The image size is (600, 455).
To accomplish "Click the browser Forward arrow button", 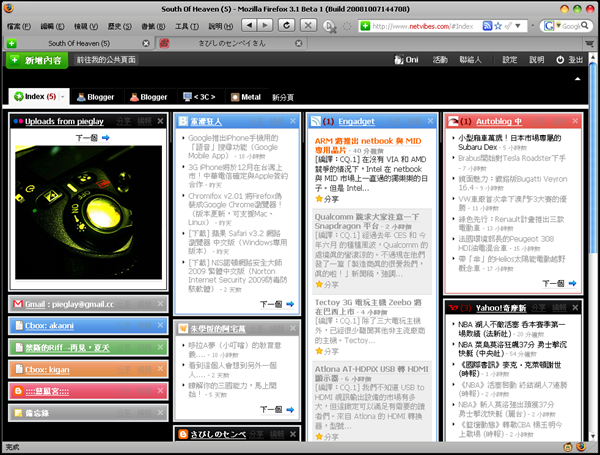I will pyautogui.click(x=264, y=26).
